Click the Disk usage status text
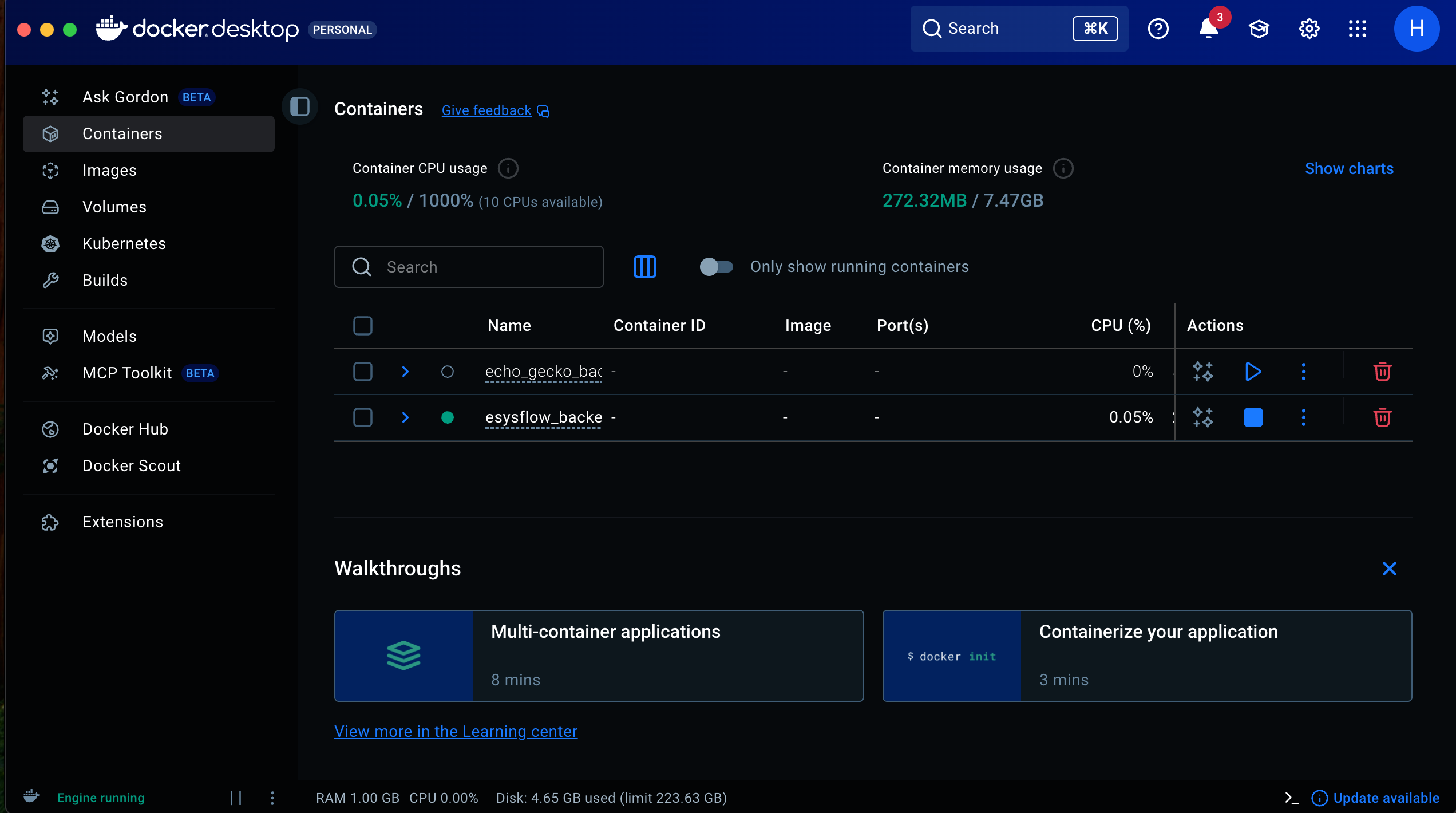 (611, 798)
